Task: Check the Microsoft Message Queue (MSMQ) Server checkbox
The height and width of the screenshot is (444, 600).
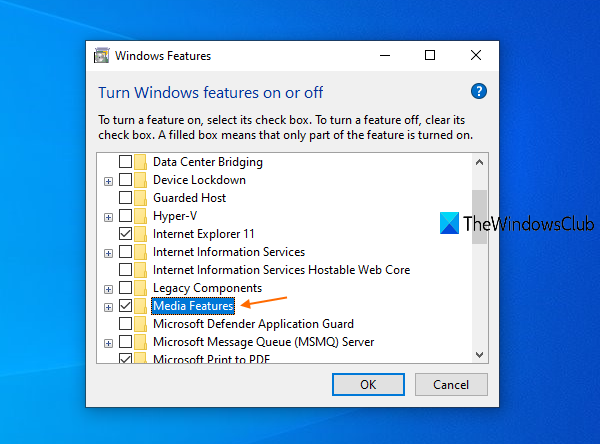Action: pos(126,341)
